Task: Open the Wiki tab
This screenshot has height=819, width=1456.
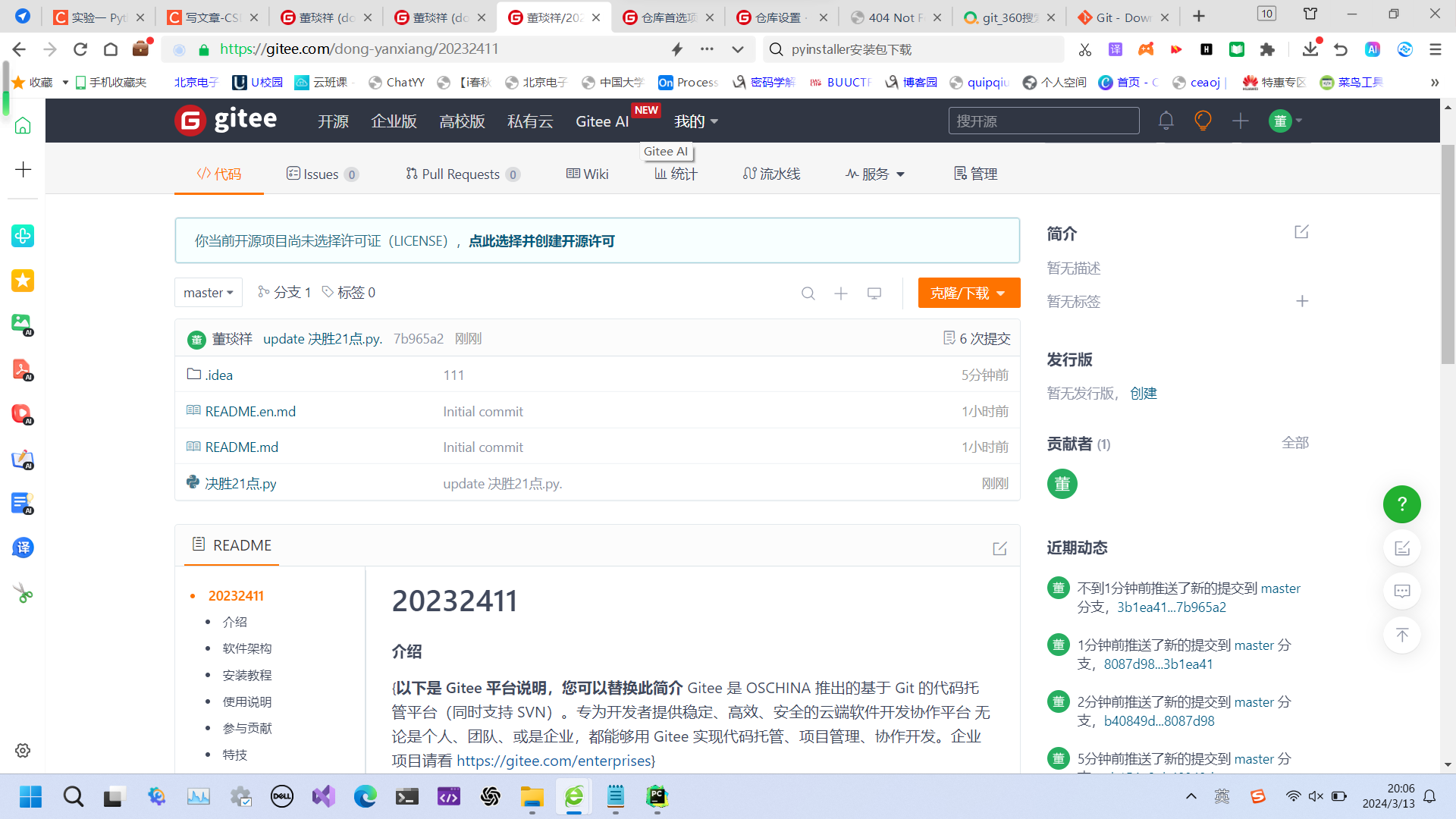Action: 588,174
